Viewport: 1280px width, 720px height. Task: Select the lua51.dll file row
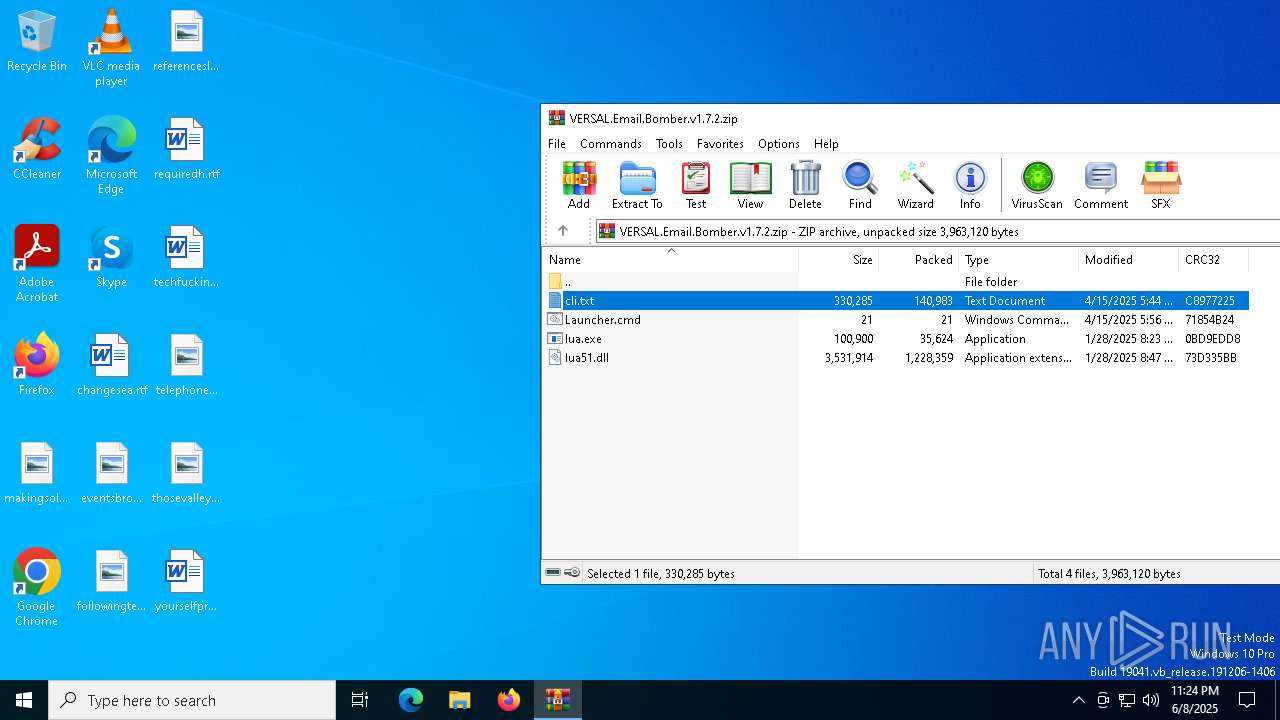tap(896, 358)
